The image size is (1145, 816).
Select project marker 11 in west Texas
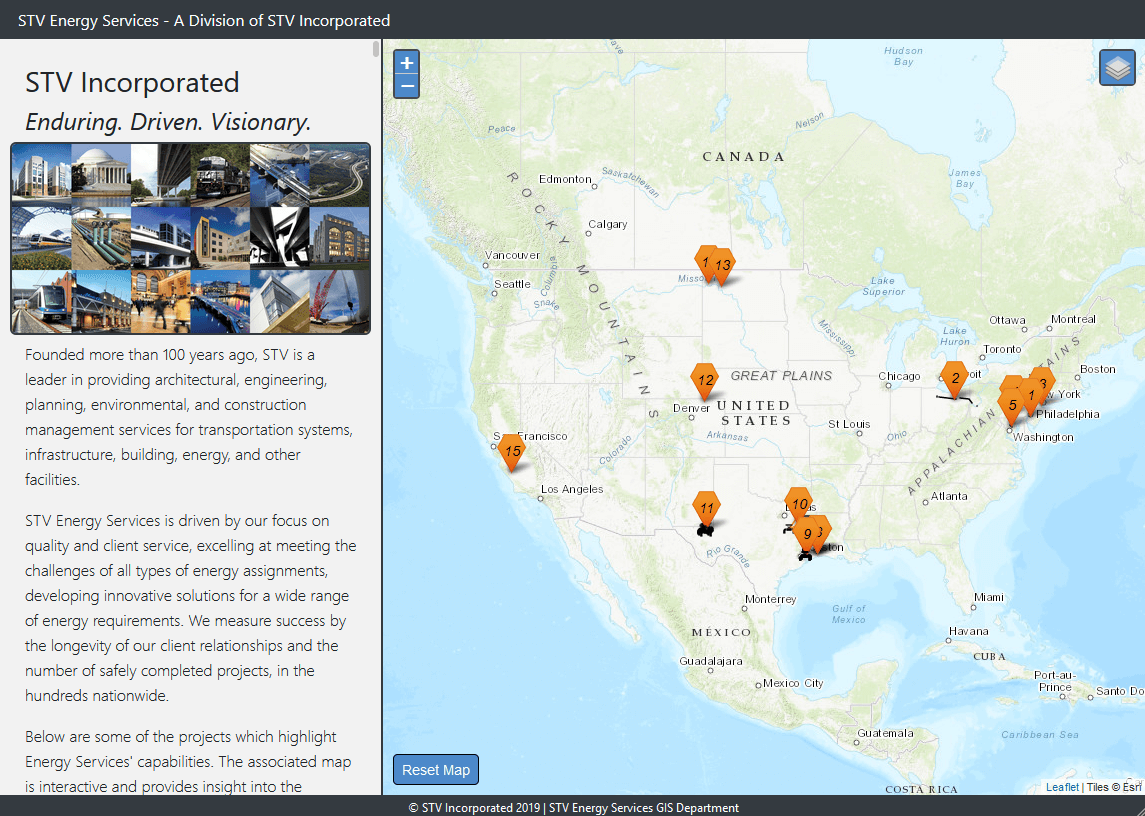[x=706, y=509]
